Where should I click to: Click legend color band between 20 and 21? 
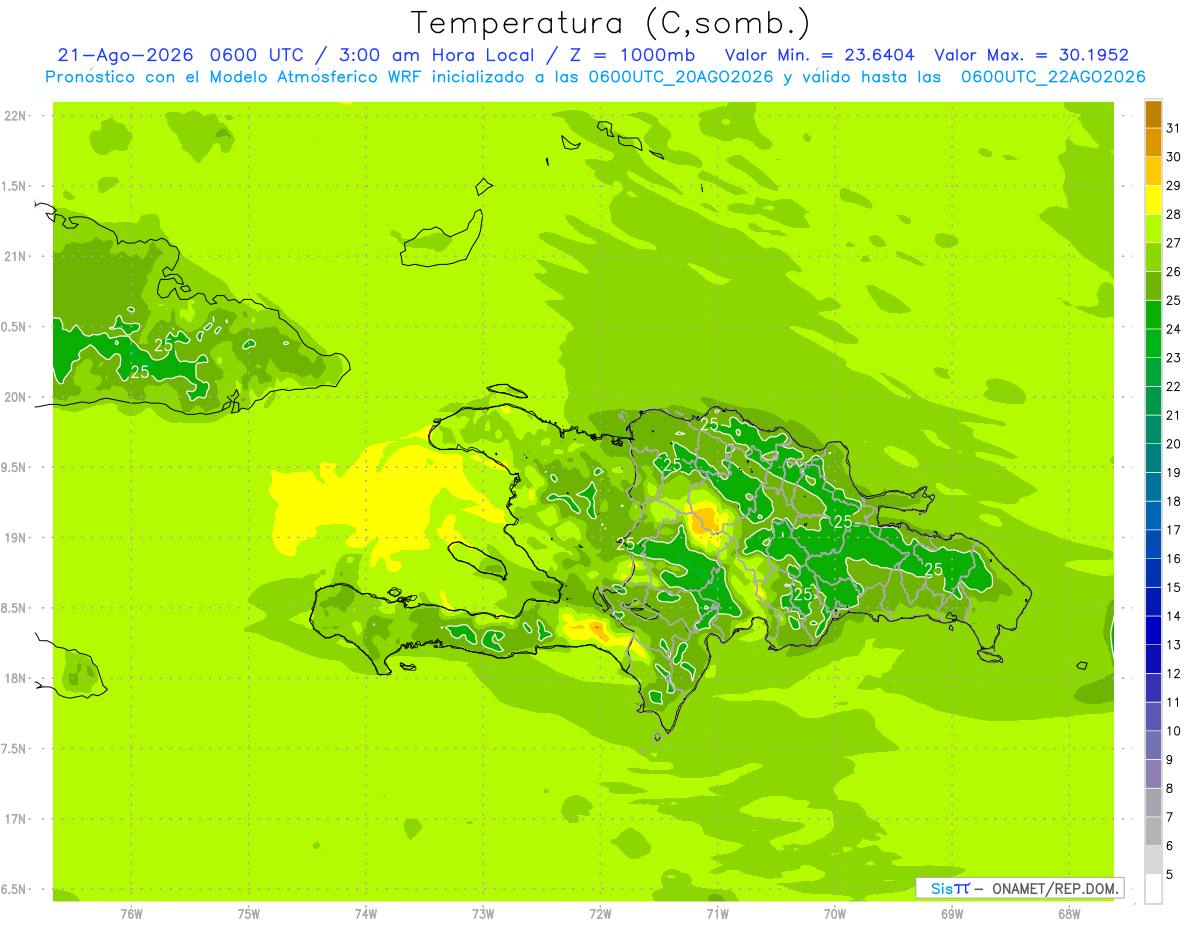(1153, 430)
